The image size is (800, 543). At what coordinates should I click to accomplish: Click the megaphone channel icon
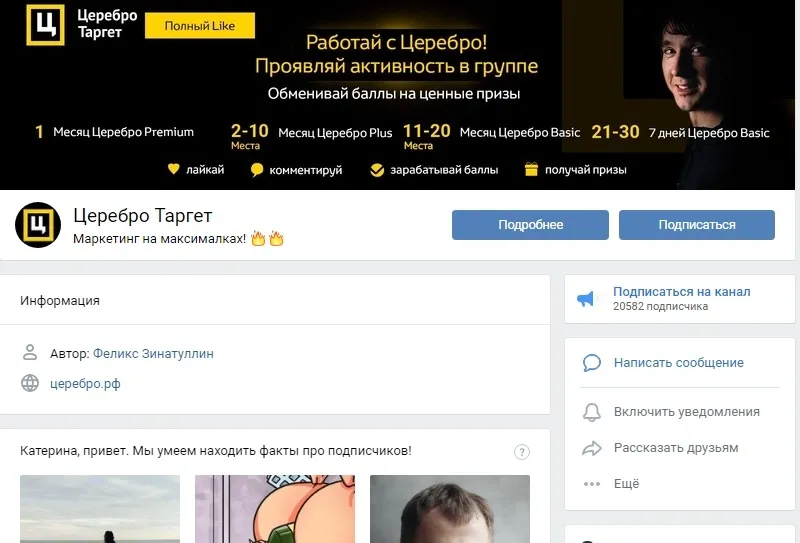tap(586, 299)
